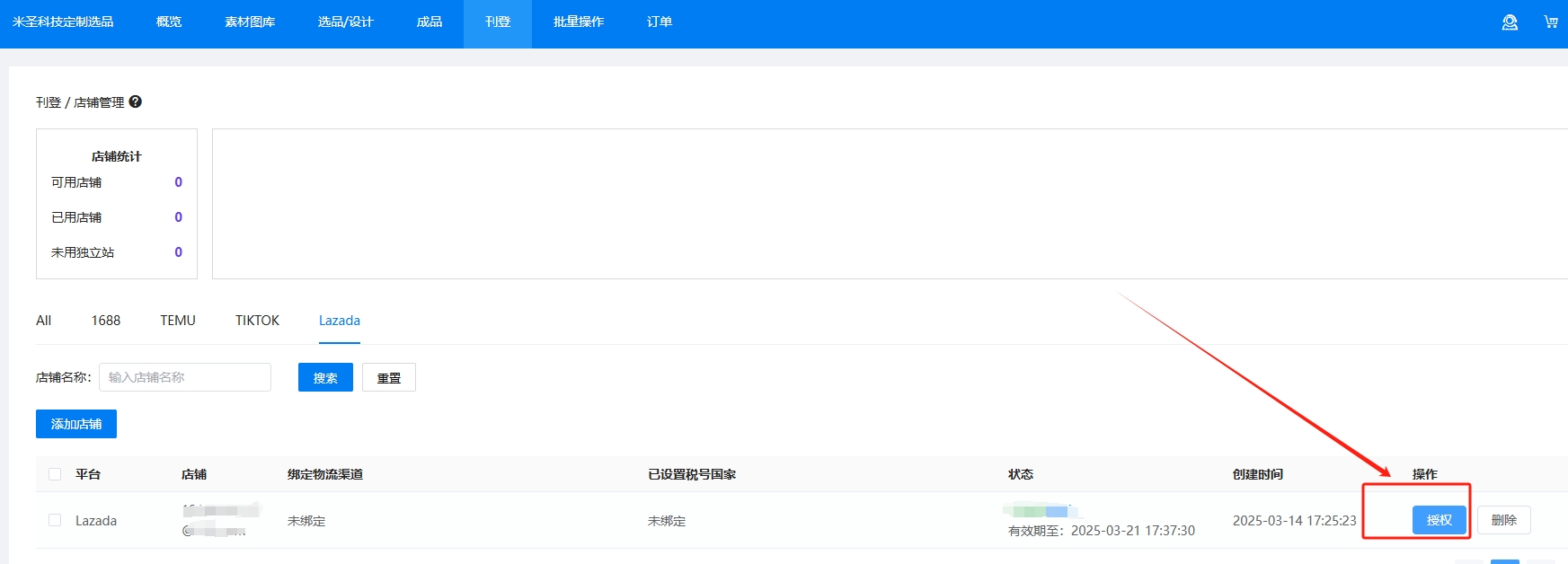Switch to the 1688 tab
Viewport: 1568px width, 564px height.
point(106,321)
